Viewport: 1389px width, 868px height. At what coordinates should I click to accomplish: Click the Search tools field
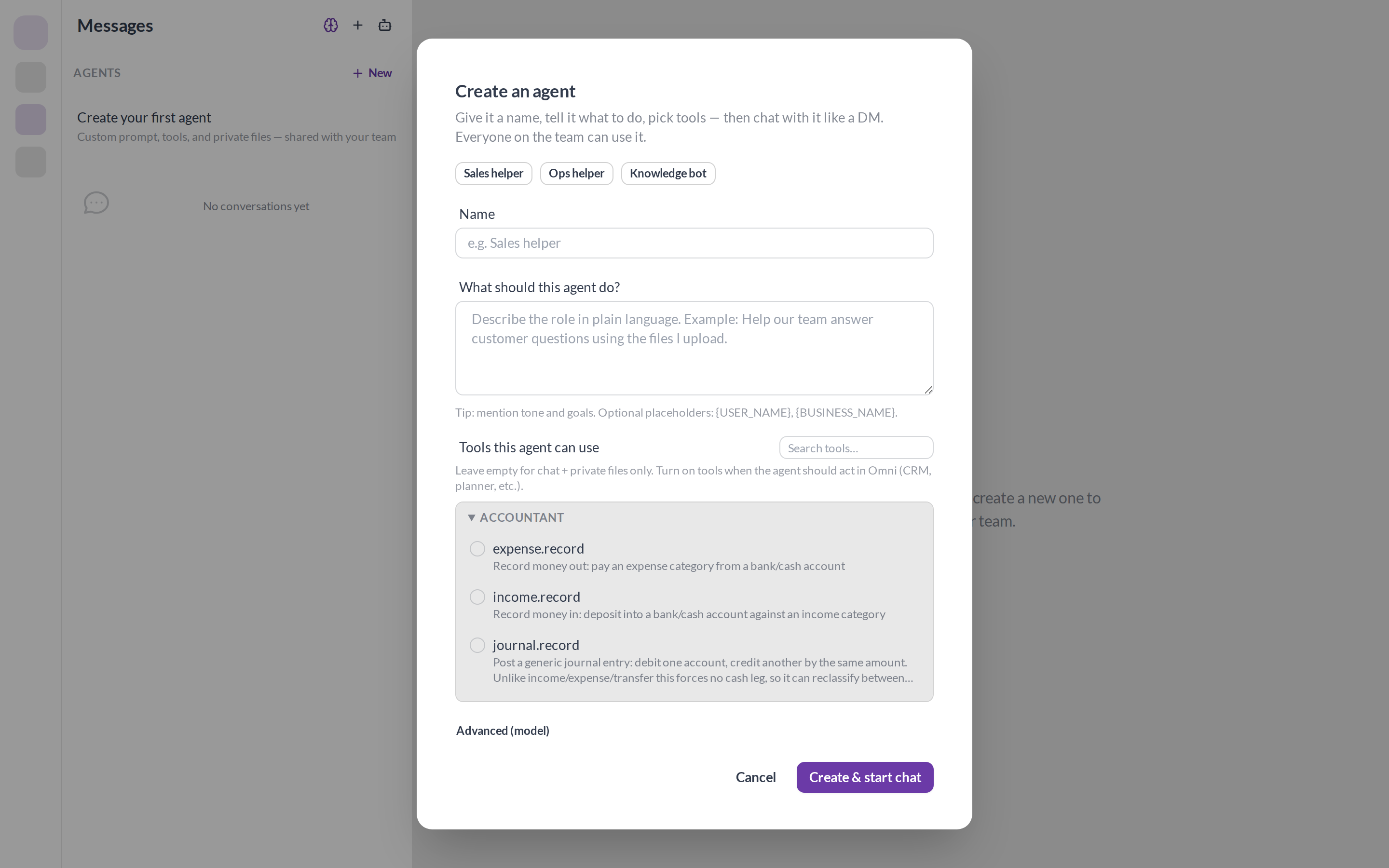coord(857,448)
